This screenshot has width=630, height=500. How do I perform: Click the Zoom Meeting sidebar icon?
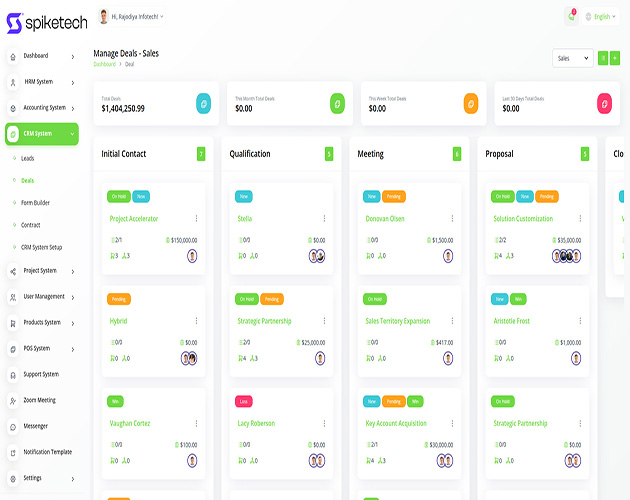(13, 400)
